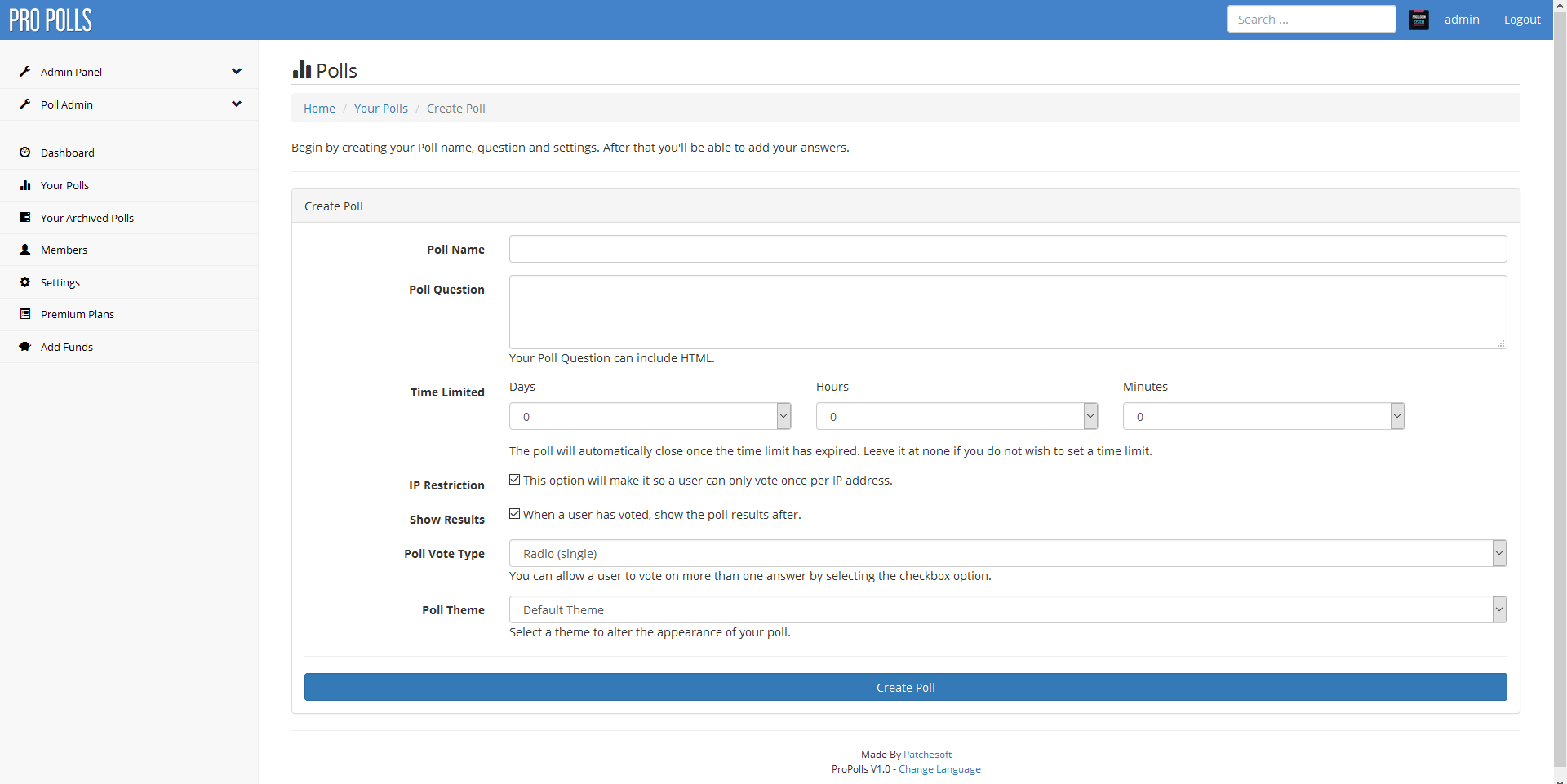The width and height of the screenshot is (1567, 784).
Task: Click the Admin Panel wrench icon
Action: coord(25,71)
